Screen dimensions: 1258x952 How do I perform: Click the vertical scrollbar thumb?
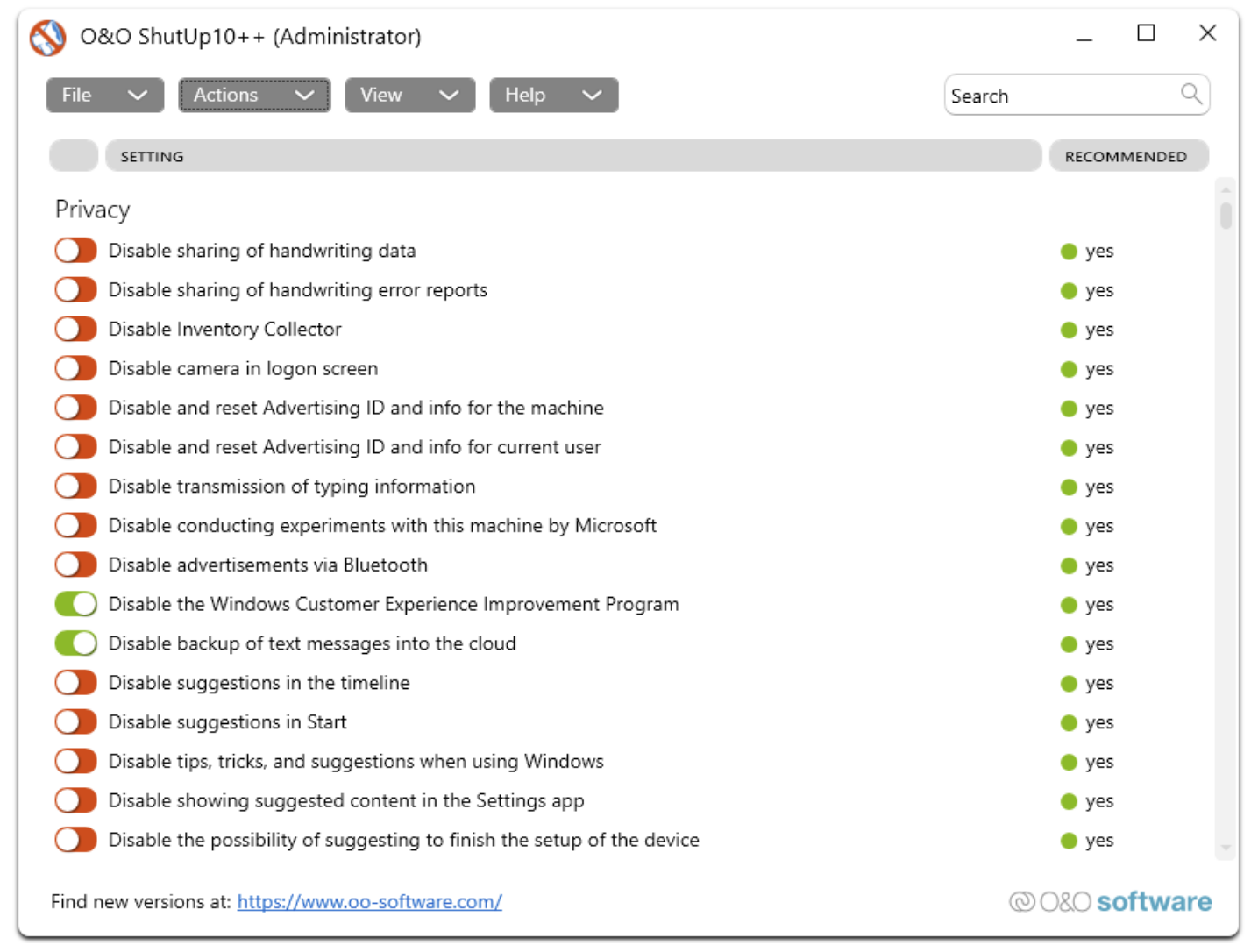(1226, 215)
